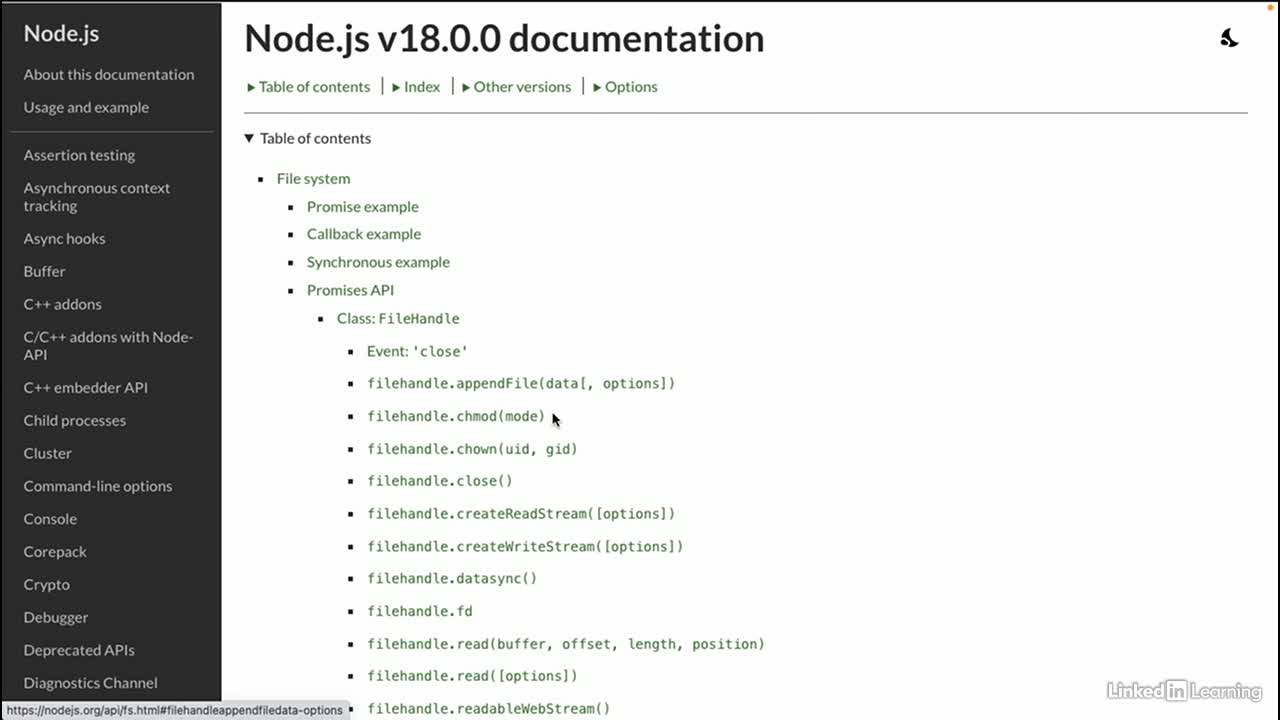The image size is (1280, 720).
Task: Open Crypto docs in sidebar
Action: coord(46,585)
